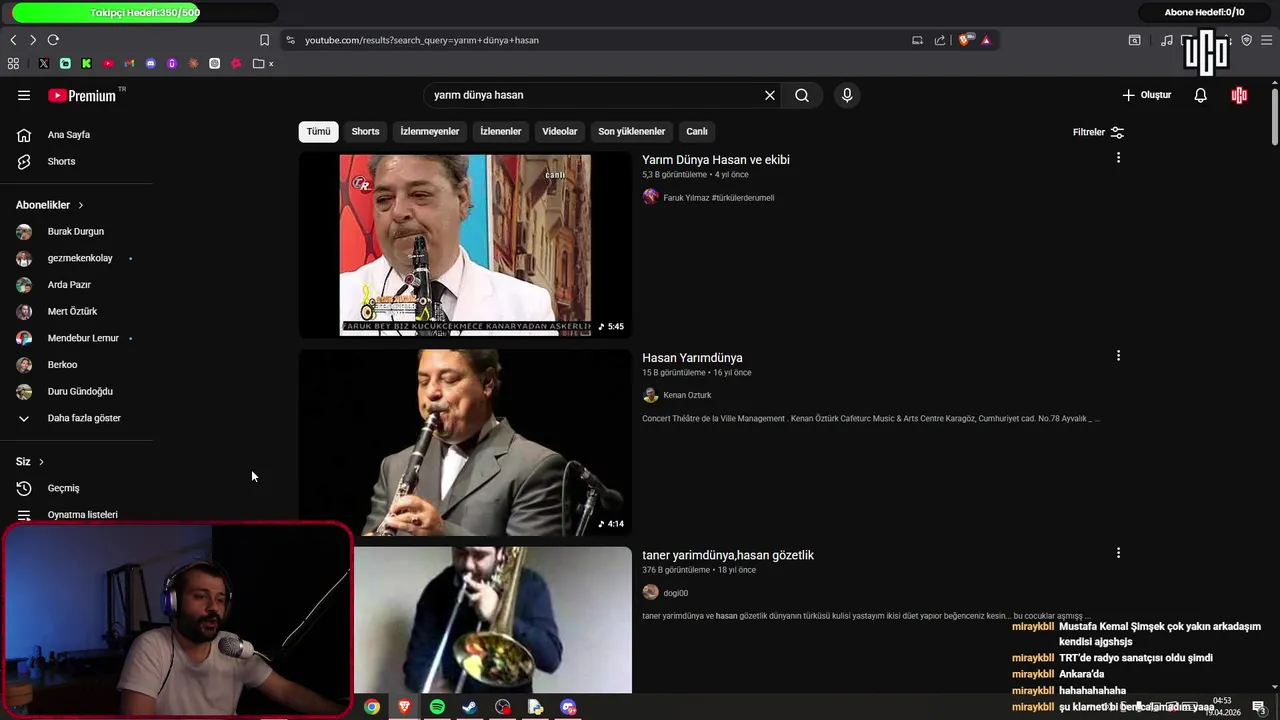Click inside the YouTube search box
Viewport: 1280px width, 720px height.
595,95
